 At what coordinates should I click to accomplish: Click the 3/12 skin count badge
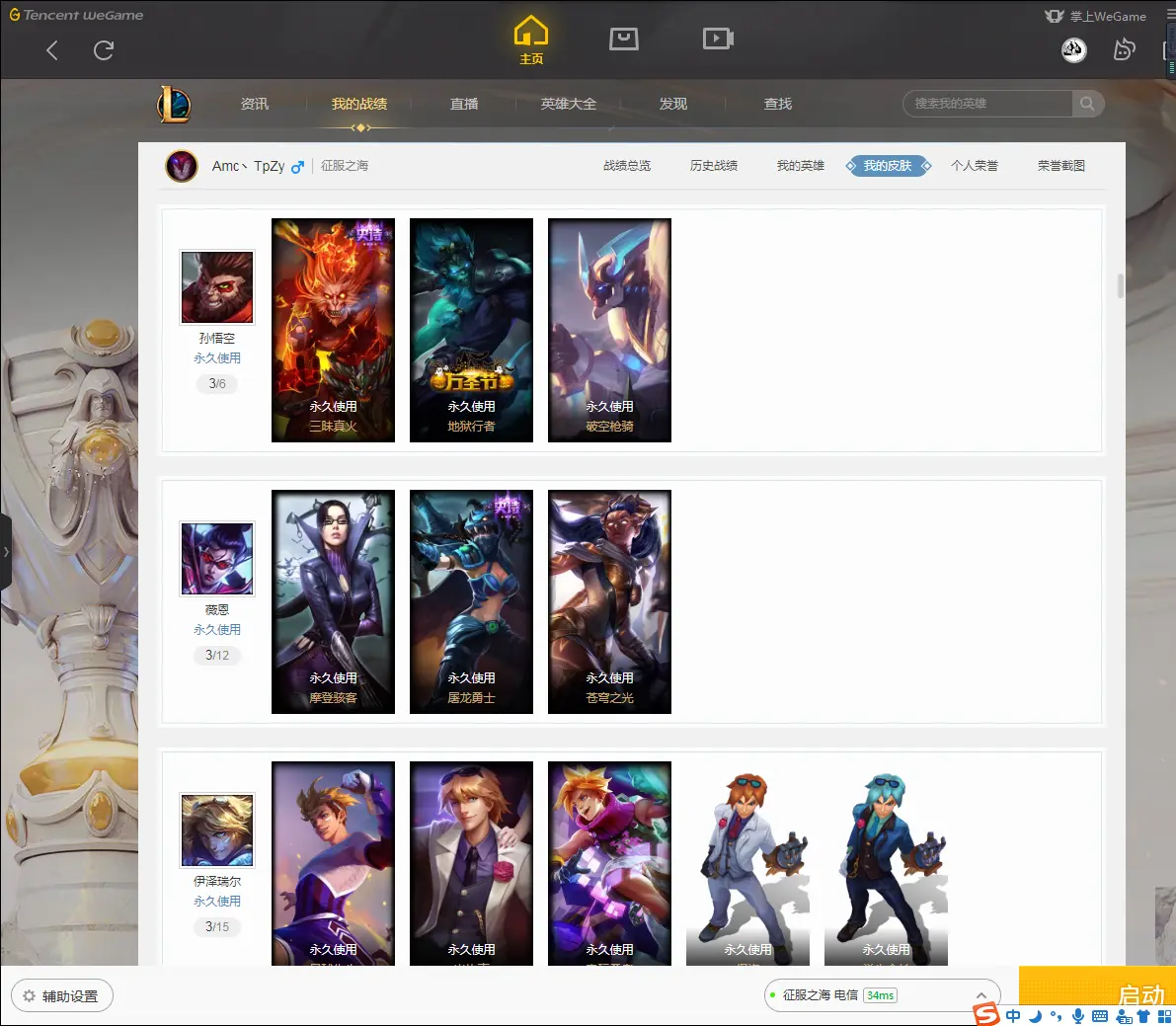tap(217, 655)
